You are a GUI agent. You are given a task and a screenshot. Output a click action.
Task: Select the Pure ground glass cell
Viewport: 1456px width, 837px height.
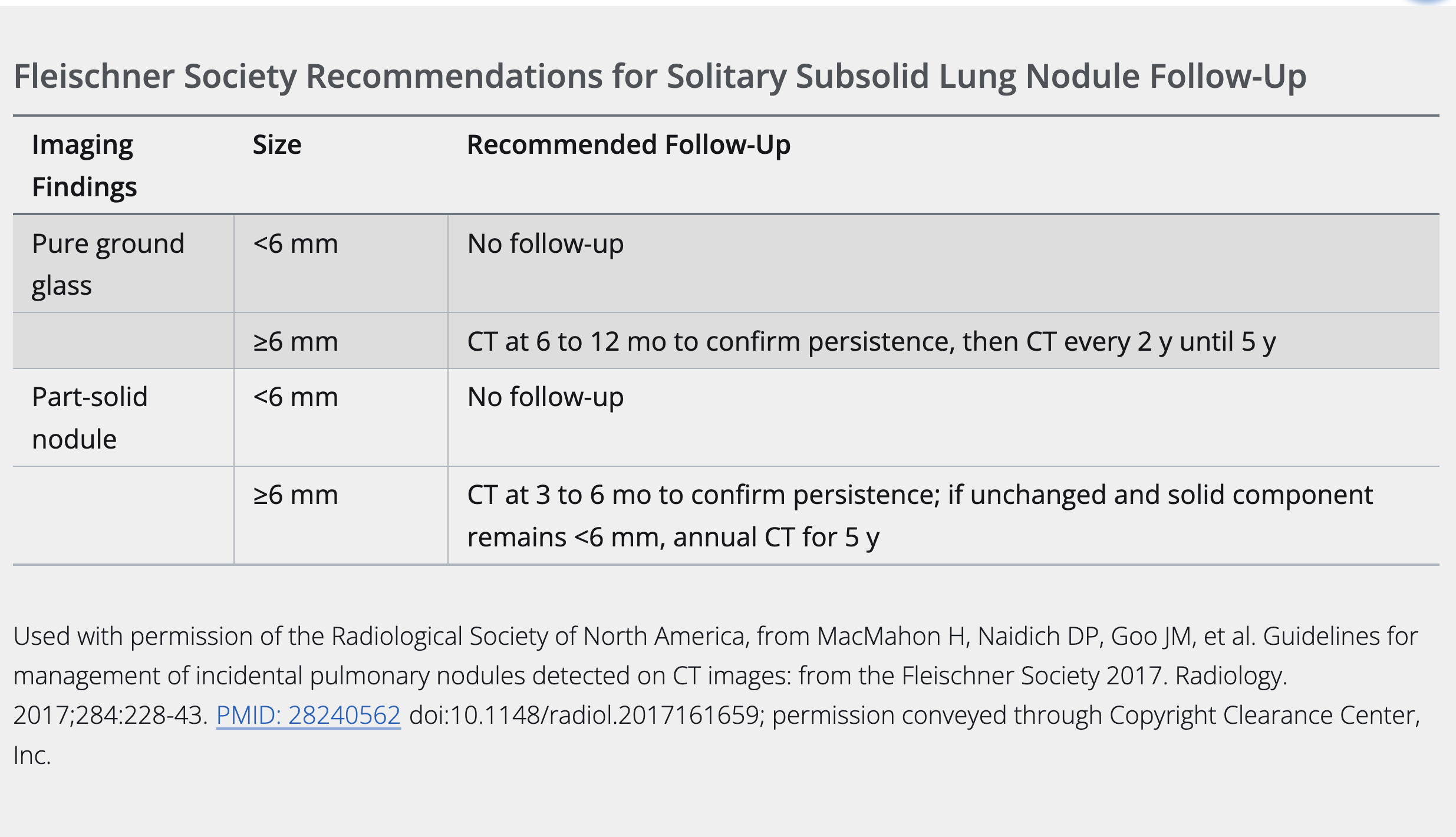pos(108,264)
